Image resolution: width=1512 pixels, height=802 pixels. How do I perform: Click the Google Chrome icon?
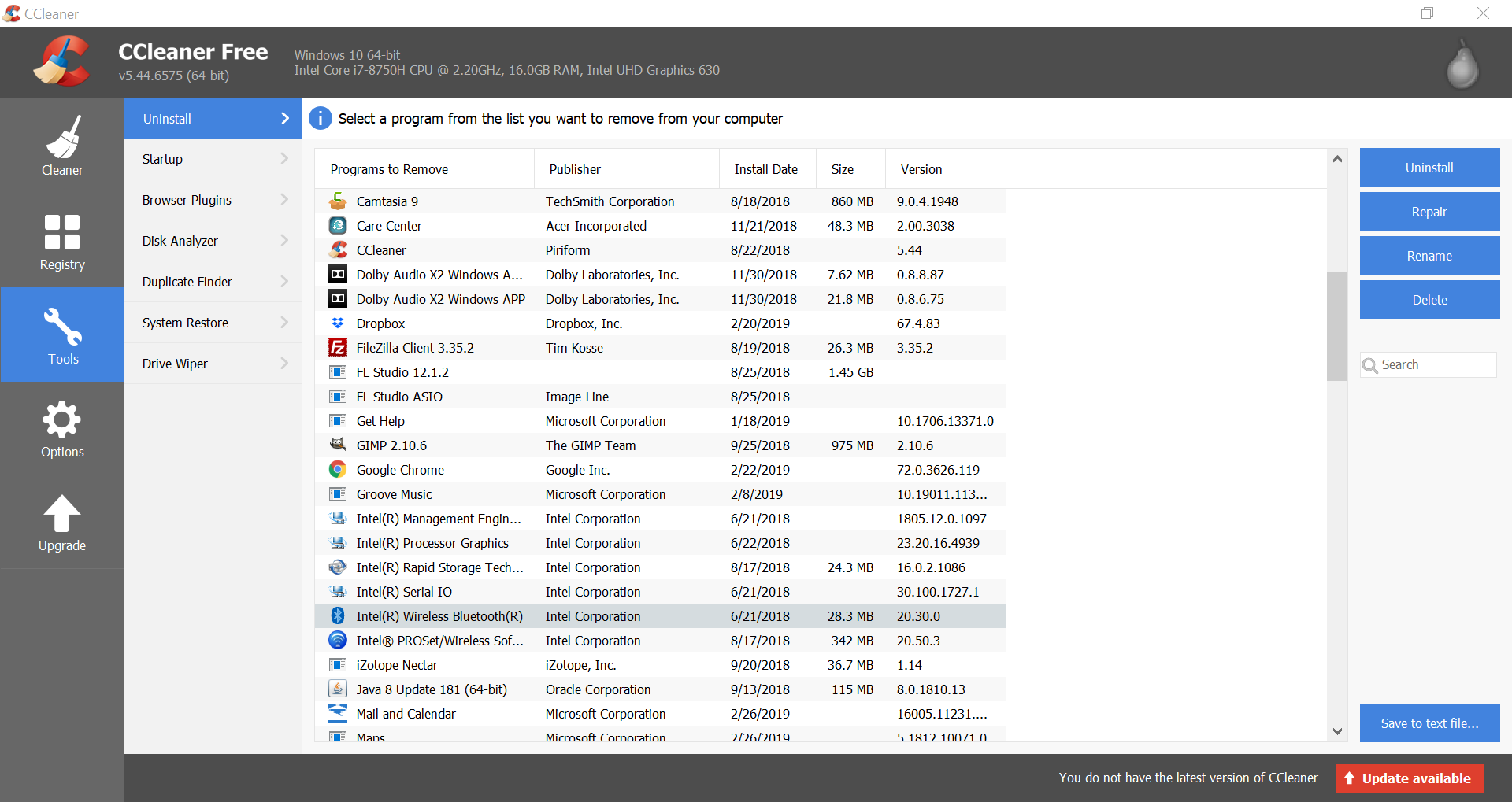(338, 470)
